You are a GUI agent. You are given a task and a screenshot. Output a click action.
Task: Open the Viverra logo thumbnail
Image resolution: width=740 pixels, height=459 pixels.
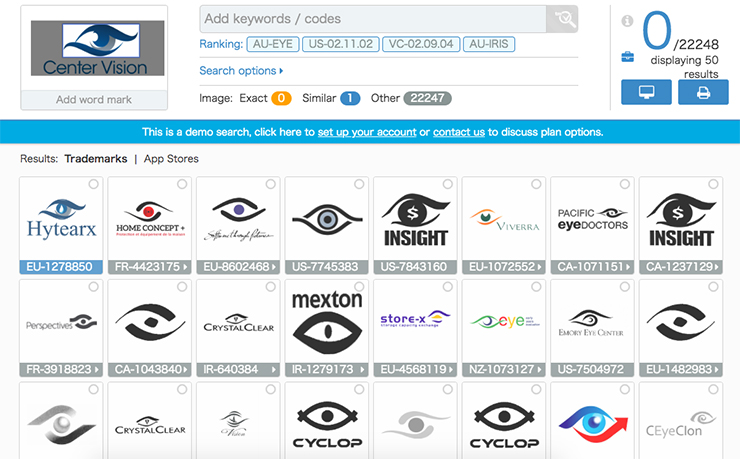pyautogui.click(x=504, y=220)
